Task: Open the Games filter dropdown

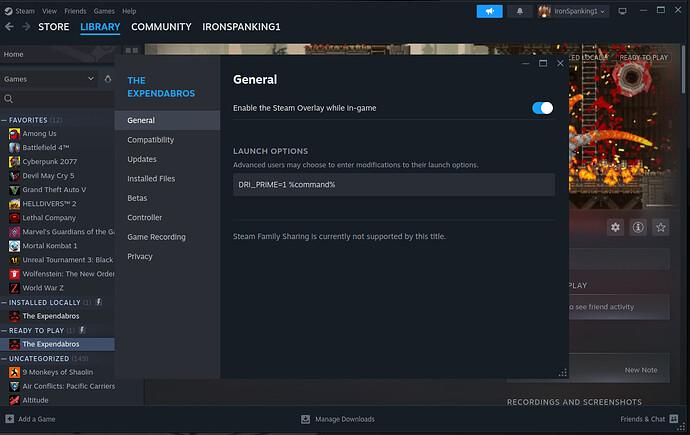Action: pyautogui.click(x=91, y=78)
